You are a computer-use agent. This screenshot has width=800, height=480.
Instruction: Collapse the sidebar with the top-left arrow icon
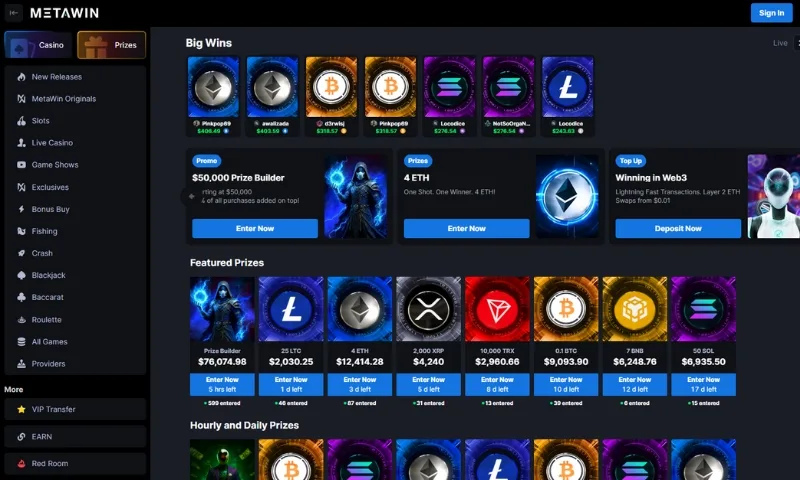pos(14,13)
